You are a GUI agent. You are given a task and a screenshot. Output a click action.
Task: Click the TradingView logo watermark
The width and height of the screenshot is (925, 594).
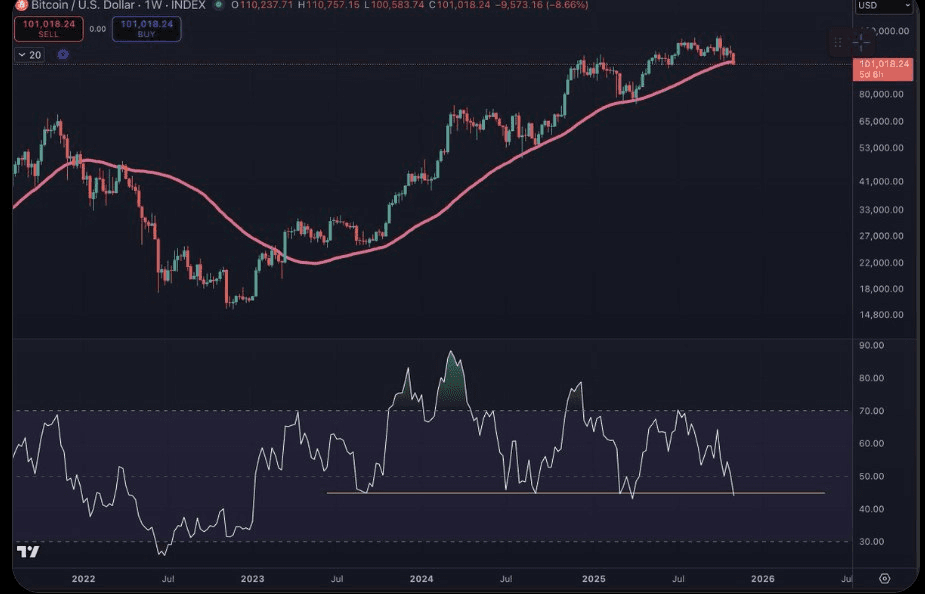(28, 552)
